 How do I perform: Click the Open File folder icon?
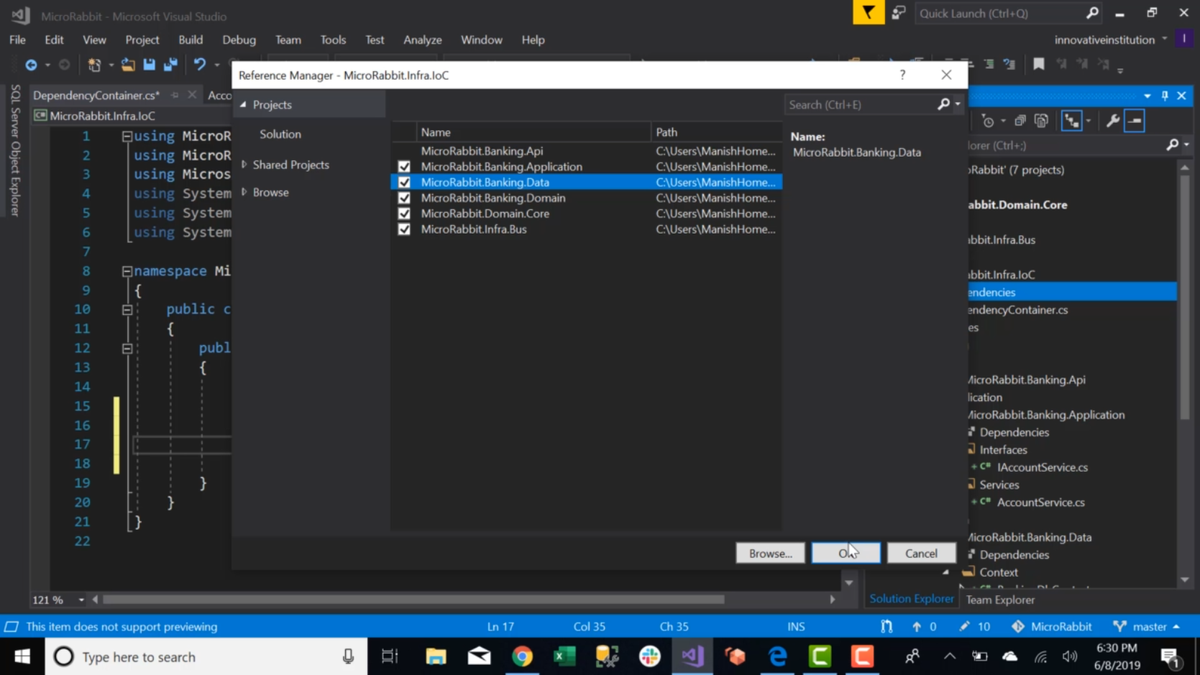click(x=128, y=65)
